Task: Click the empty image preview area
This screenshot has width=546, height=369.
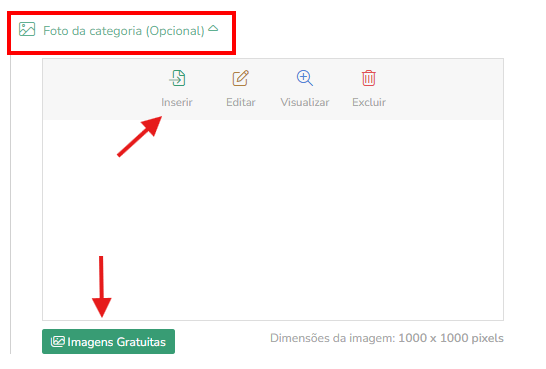Action: (273, 220)
